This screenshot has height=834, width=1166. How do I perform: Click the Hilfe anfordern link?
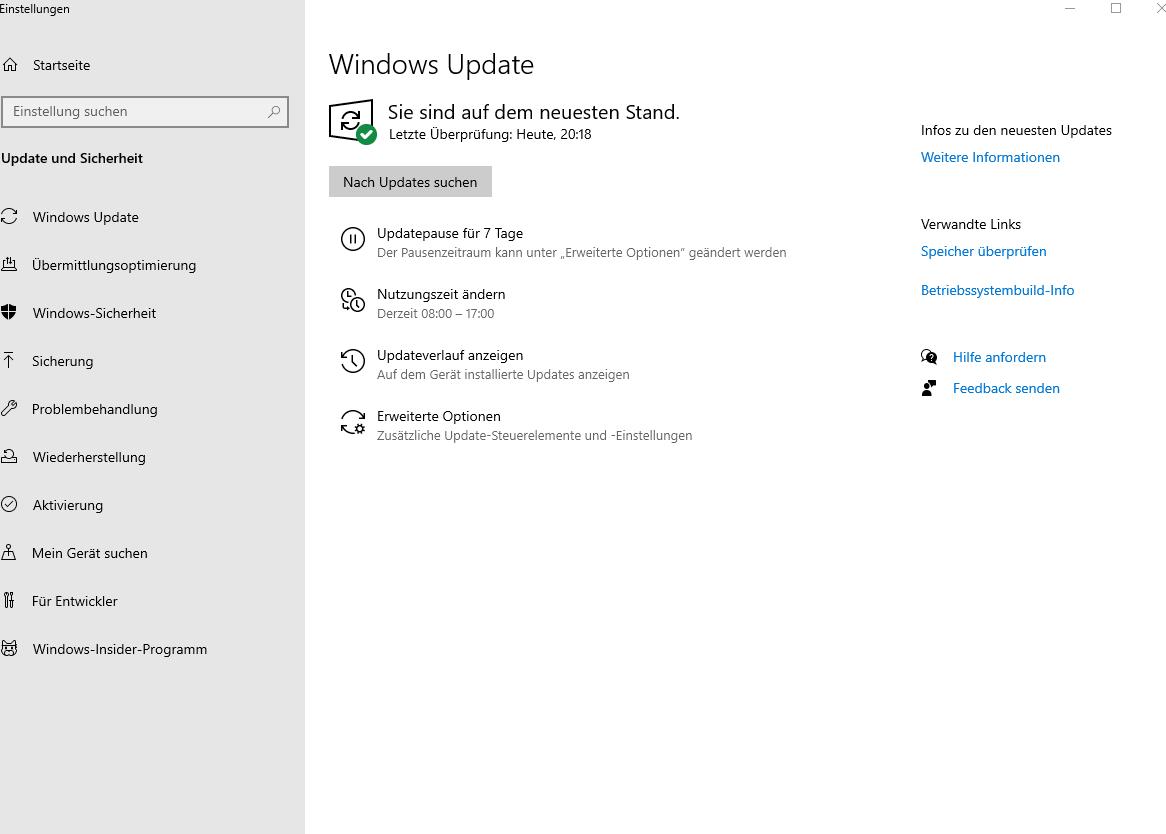[999, 357]
